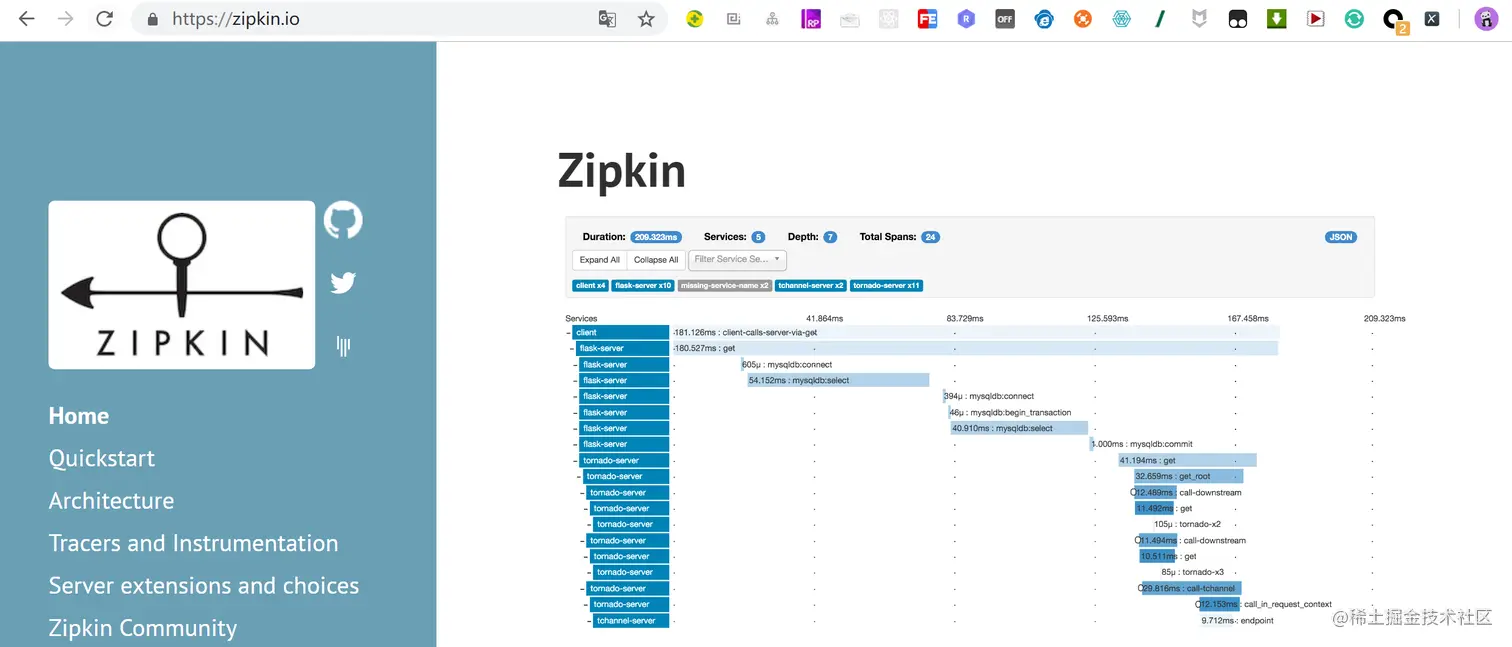Click the orange lifebuoy extension icon

[1082, 19]
